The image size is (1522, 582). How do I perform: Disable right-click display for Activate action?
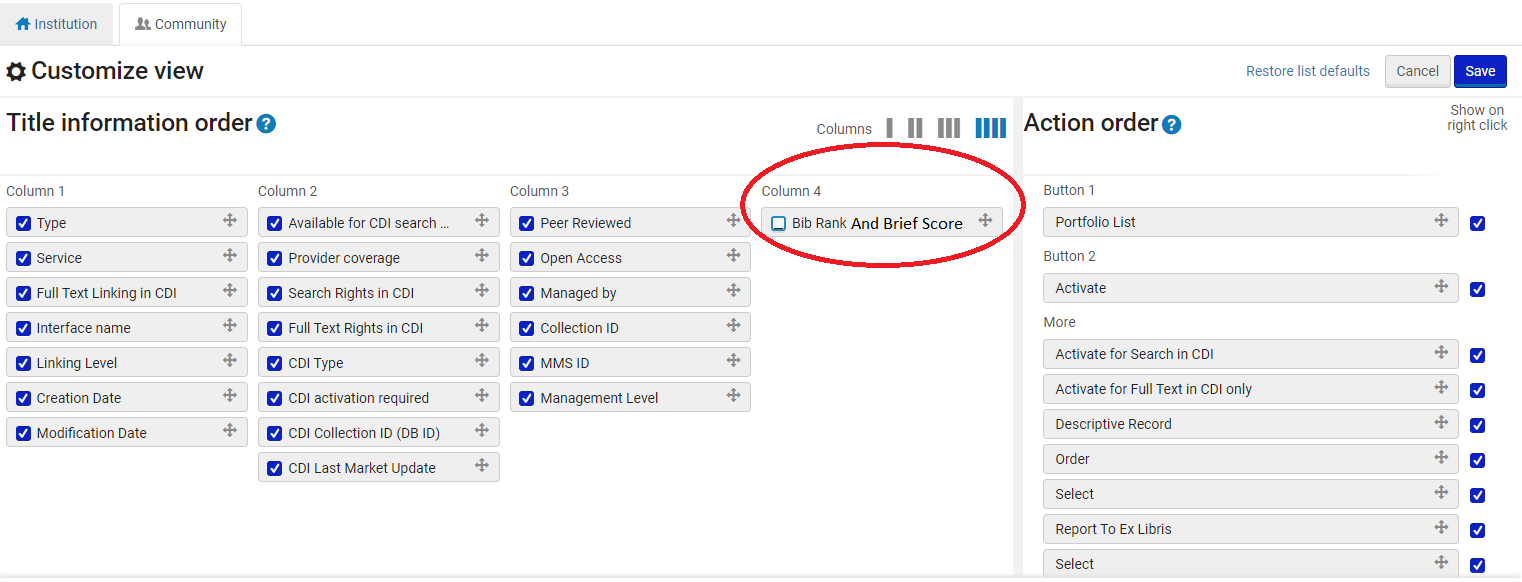coord(1477,289)
